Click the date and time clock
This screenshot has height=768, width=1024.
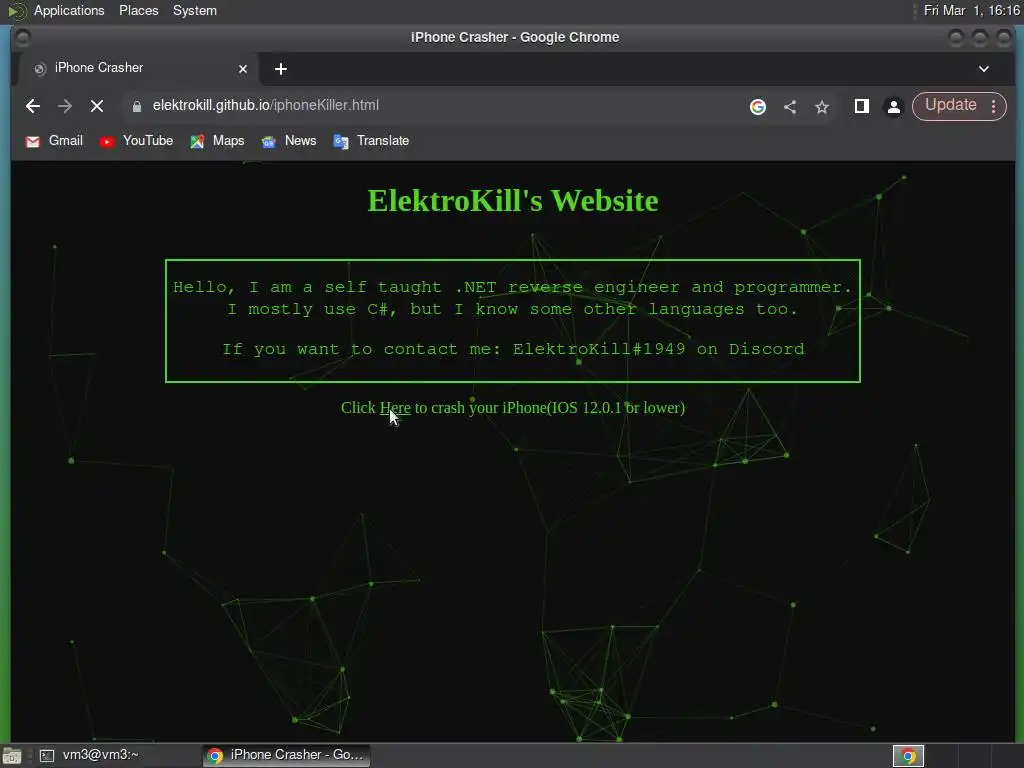pos(972,10)
